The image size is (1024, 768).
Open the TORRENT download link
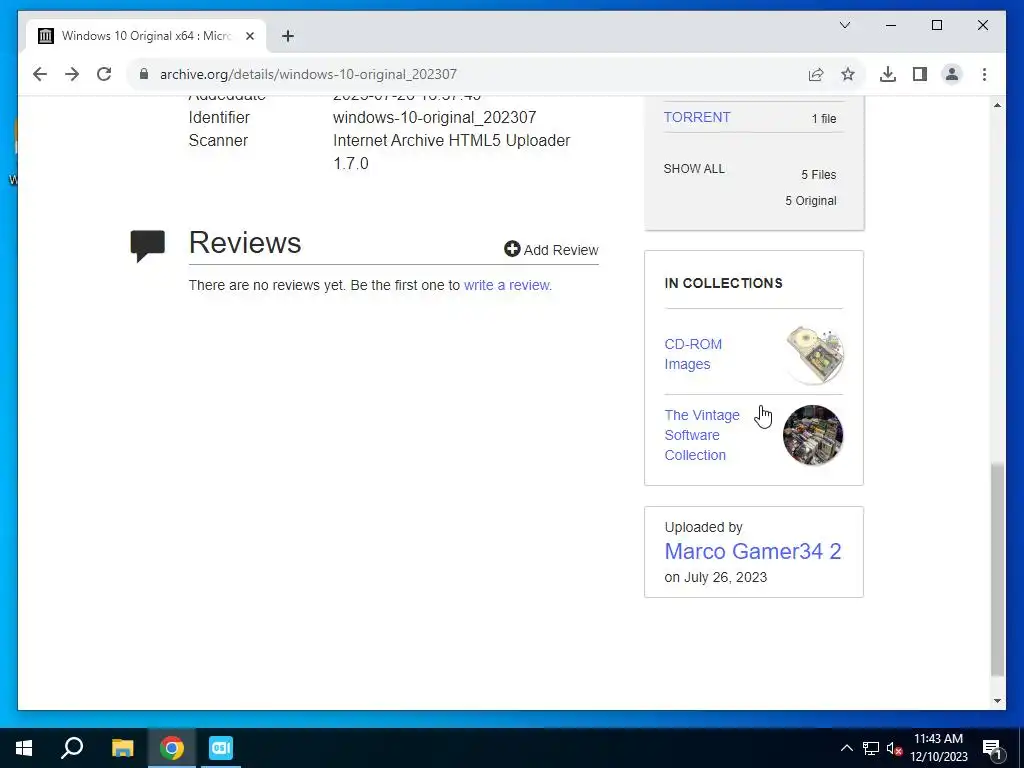[x=697, y=118]
